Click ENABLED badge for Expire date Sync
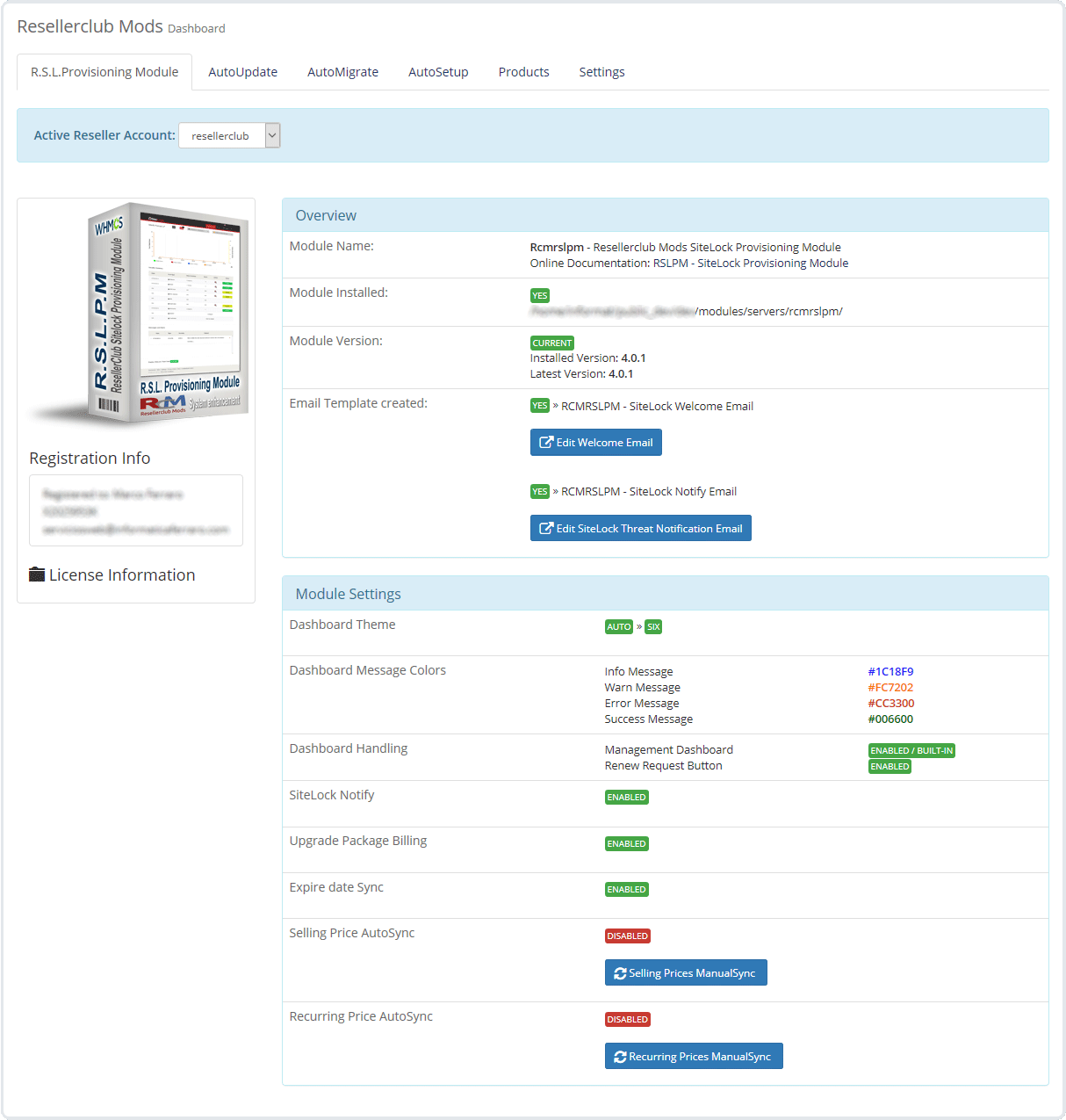Viewport: 1066px width, 1120px height. coord(627,890)
